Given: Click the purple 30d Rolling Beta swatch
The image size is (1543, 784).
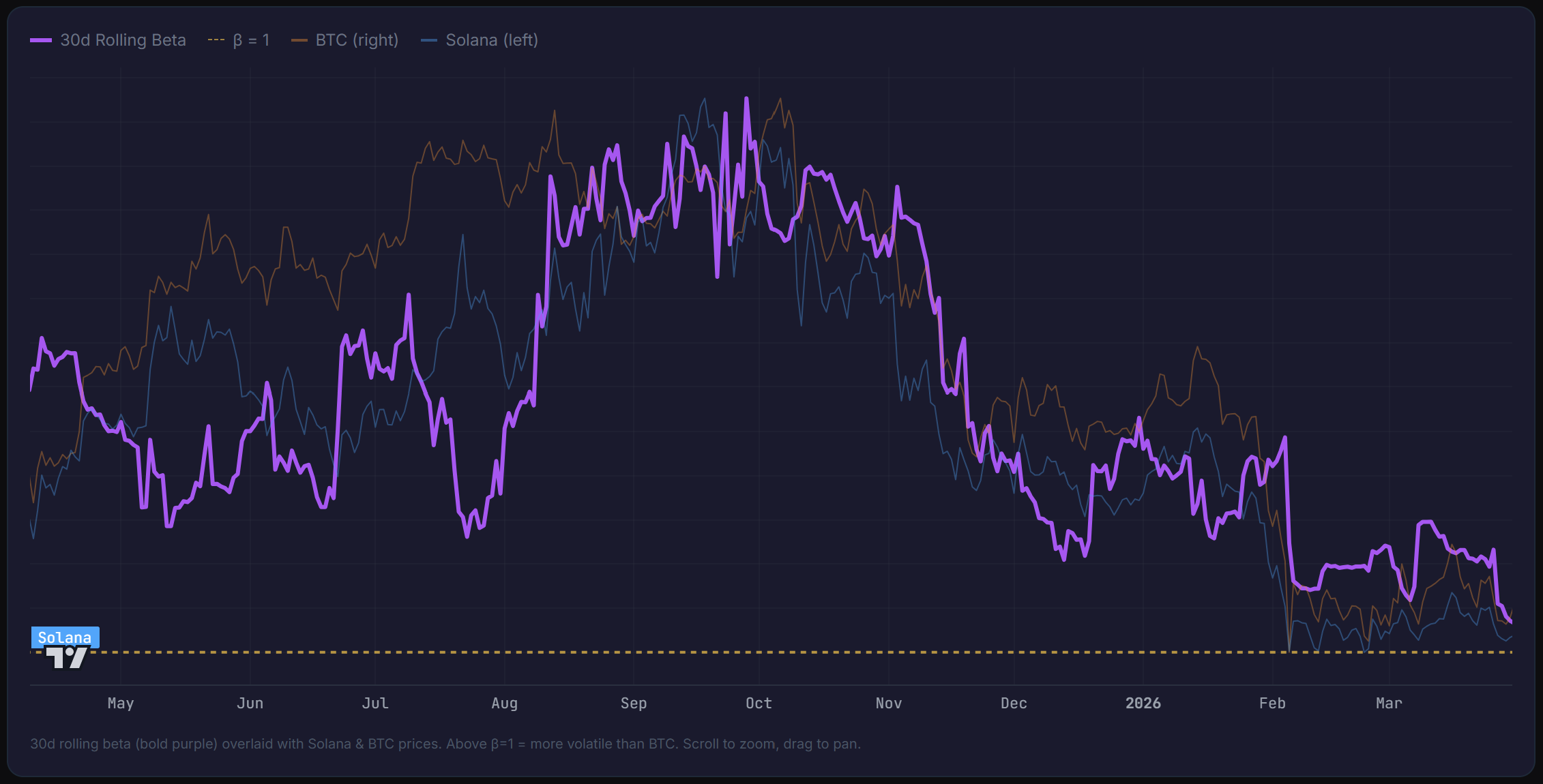Looking at the screenshot, I should tap(41, 40).
